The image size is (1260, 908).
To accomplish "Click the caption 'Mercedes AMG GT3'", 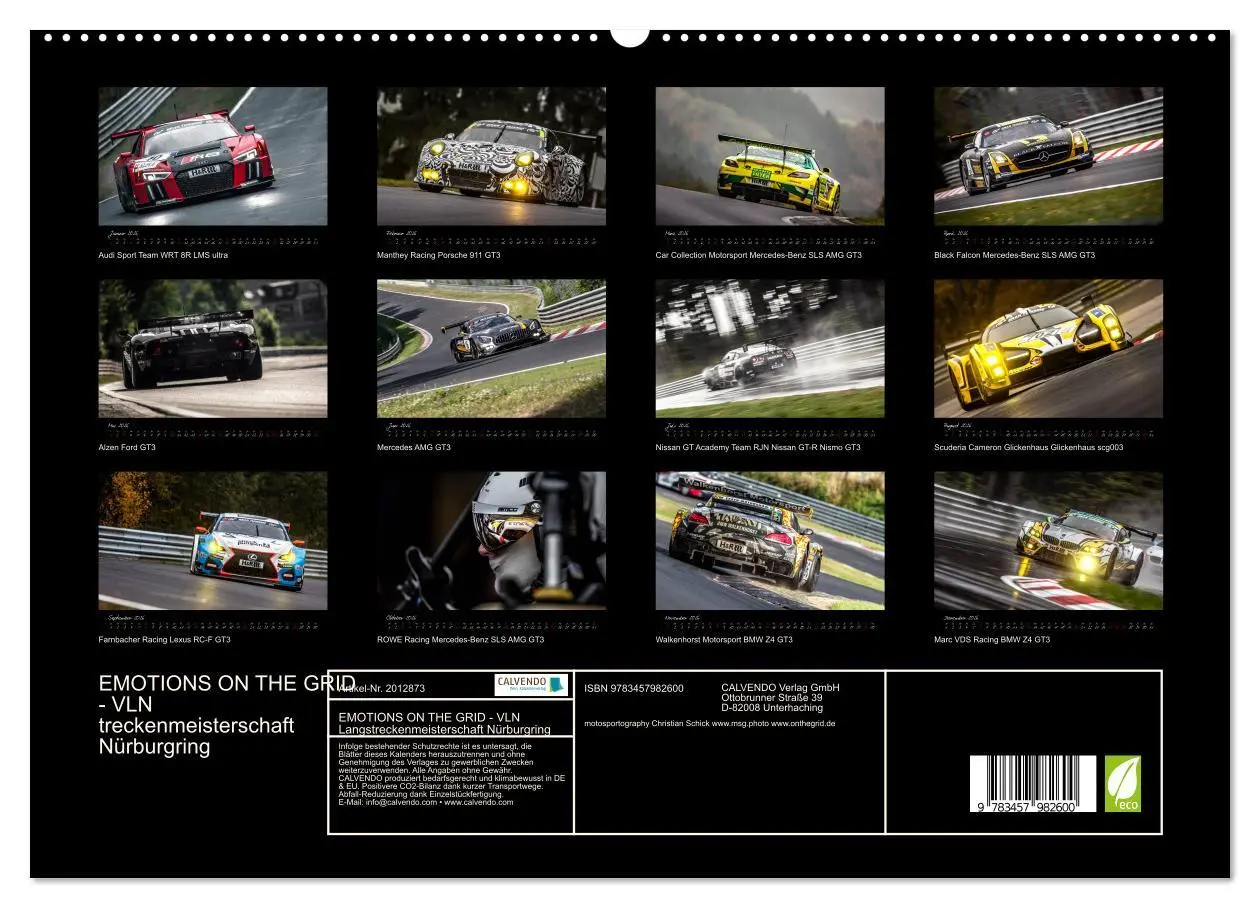I will [x=413, y=447].
